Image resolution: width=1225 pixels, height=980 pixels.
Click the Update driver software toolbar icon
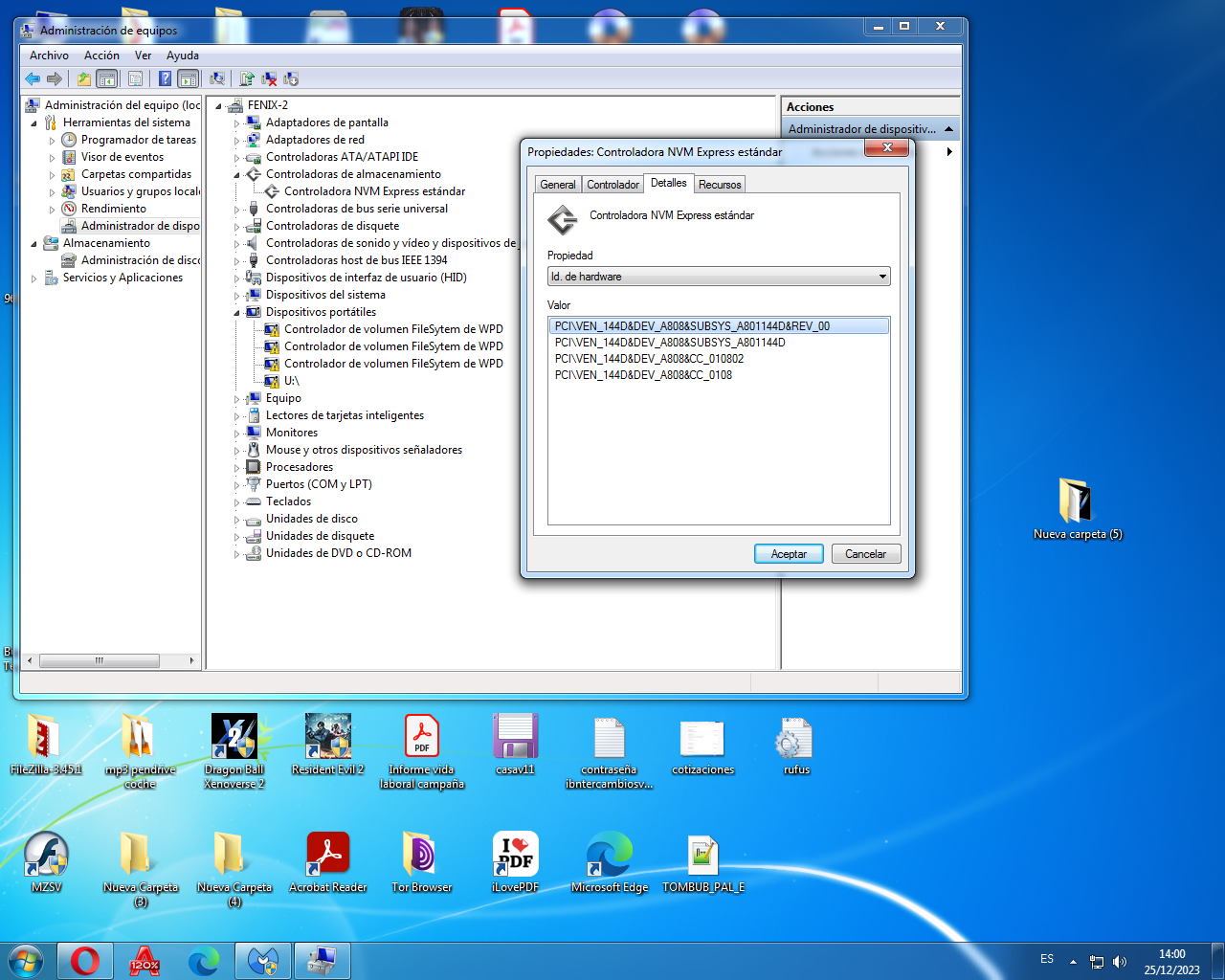click(247, 78)
